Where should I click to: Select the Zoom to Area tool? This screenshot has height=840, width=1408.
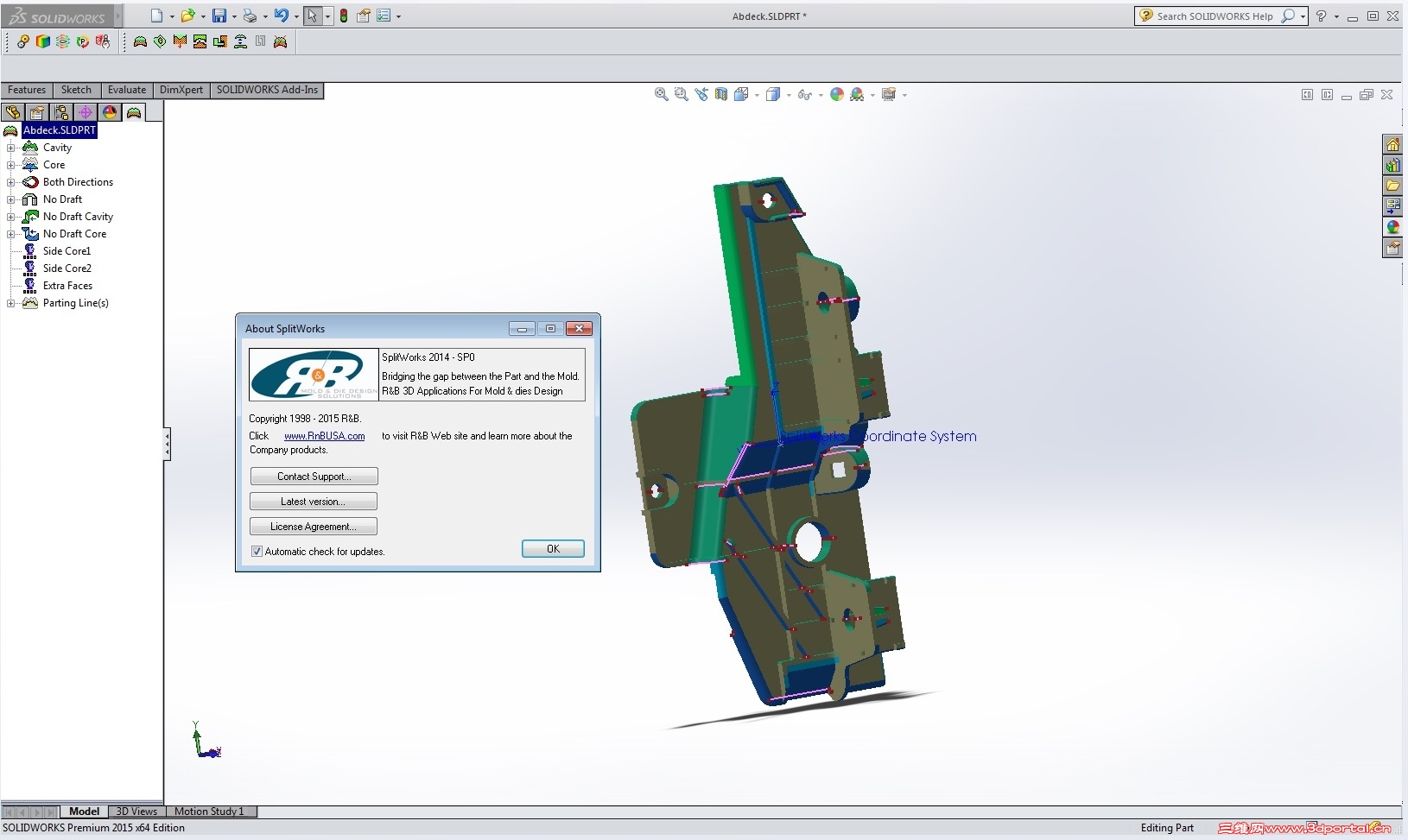coord(682,94)
